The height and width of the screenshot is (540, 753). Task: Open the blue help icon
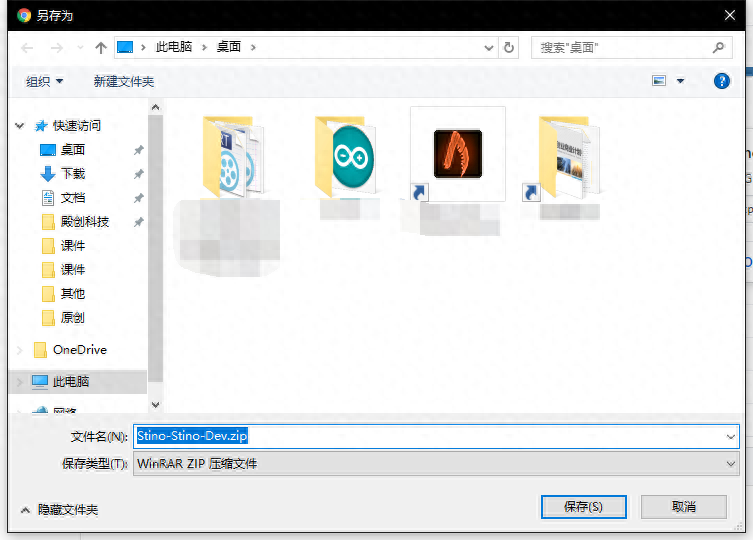click(x=722, y=81)
